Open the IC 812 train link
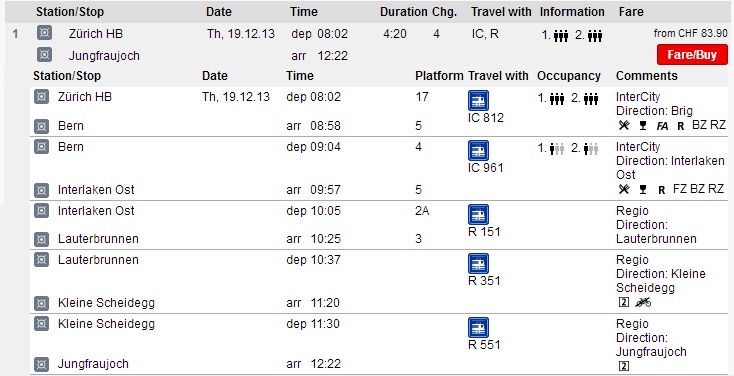 [x=485, y=118]
